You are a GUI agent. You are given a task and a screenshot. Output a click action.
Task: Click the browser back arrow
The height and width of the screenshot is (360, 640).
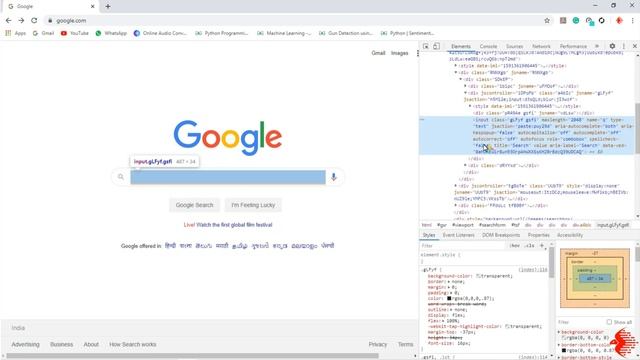coord(9,20)
